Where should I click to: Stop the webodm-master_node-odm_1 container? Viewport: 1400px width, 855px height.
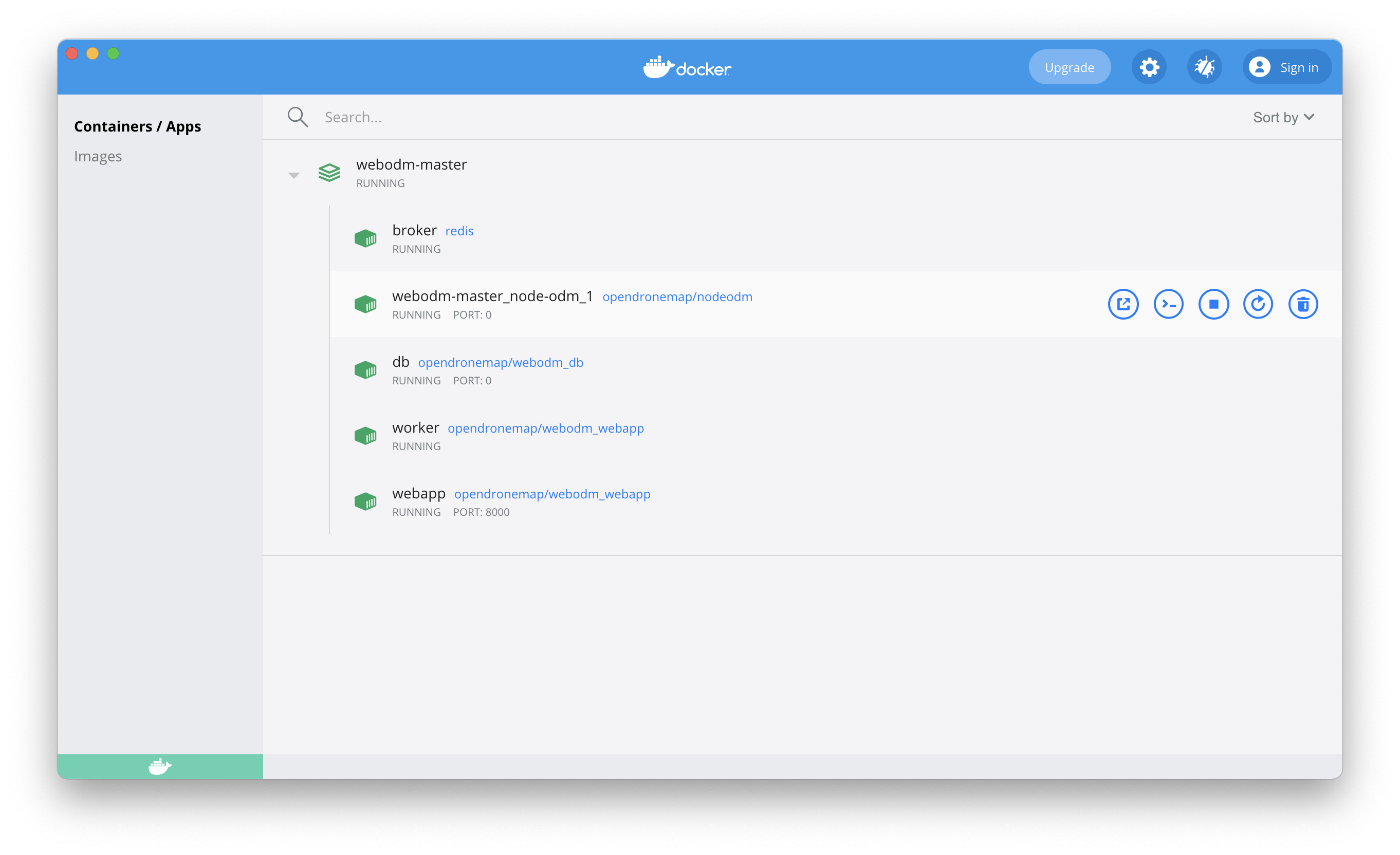click(1213, 305)
